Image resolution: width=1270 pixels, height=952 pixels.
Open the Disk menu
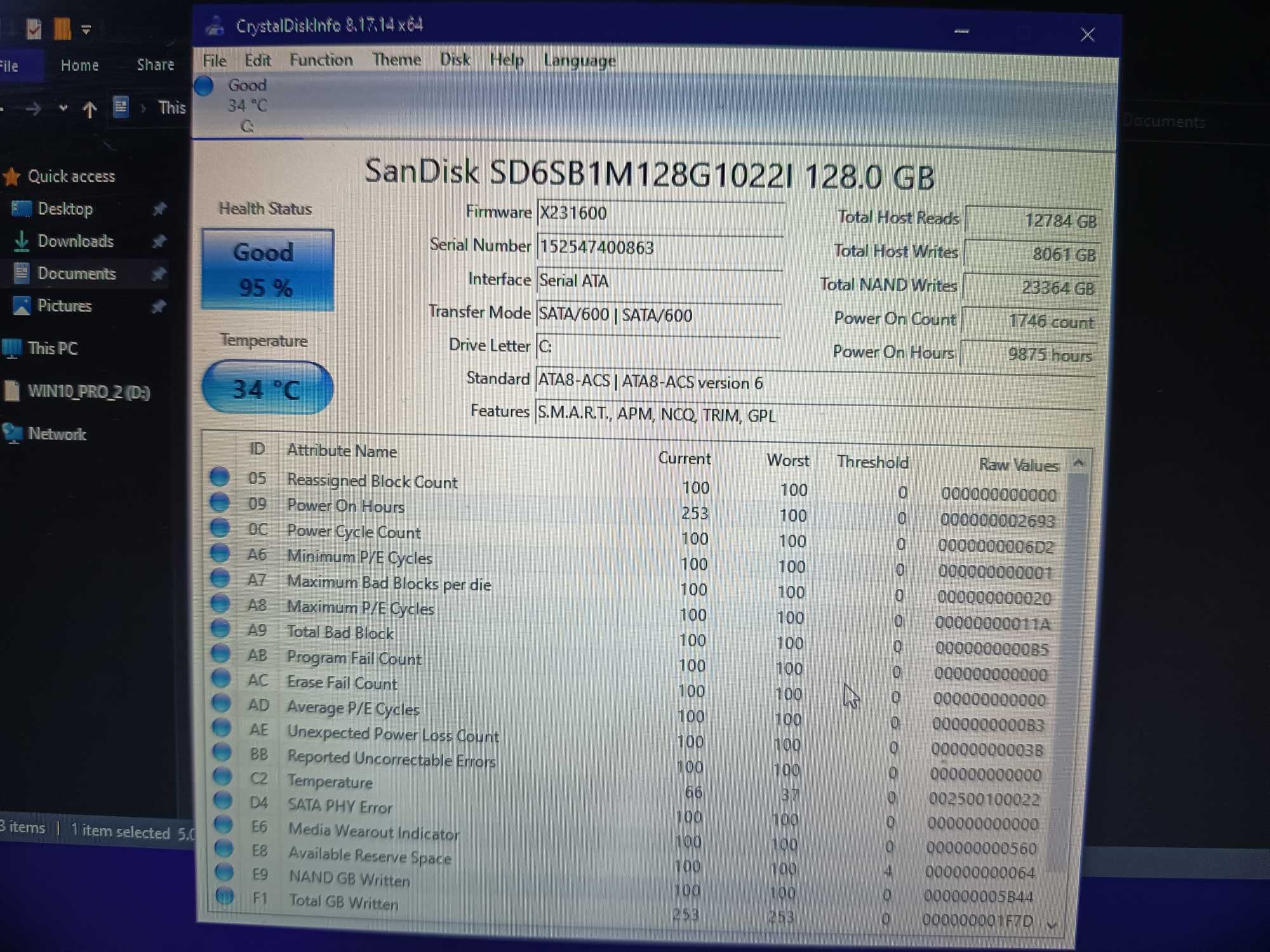(455, 60)
